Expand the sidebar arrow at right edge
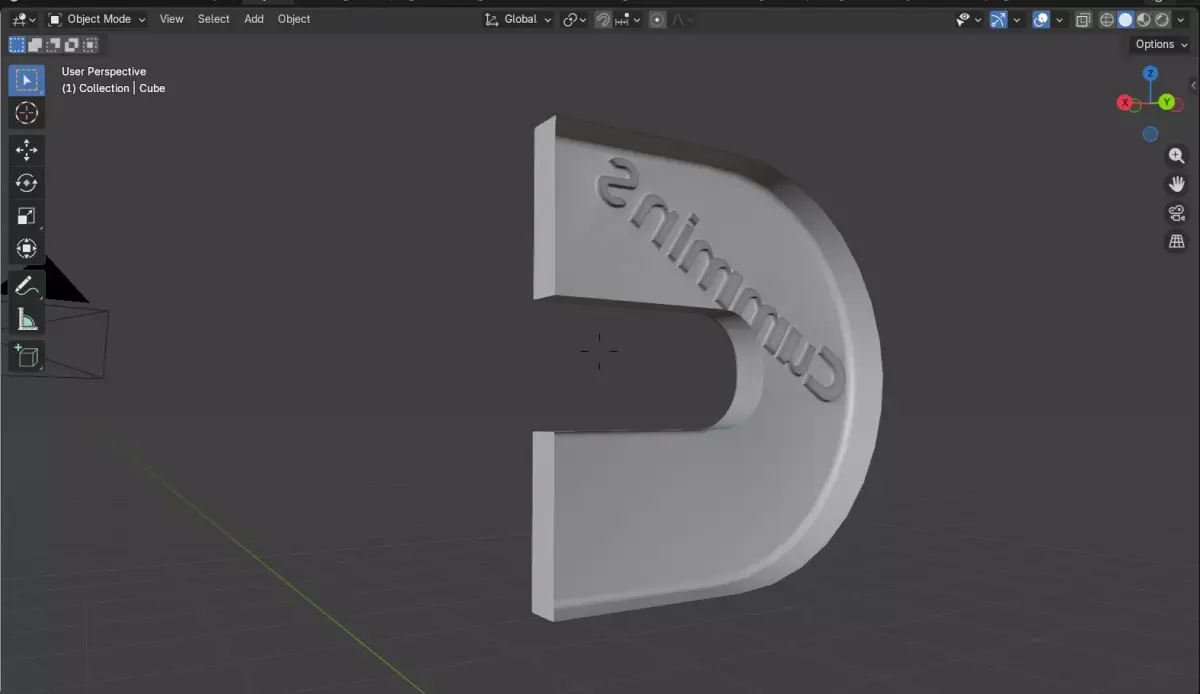This screenshot has width=1200, height=694. point(1194,86)
